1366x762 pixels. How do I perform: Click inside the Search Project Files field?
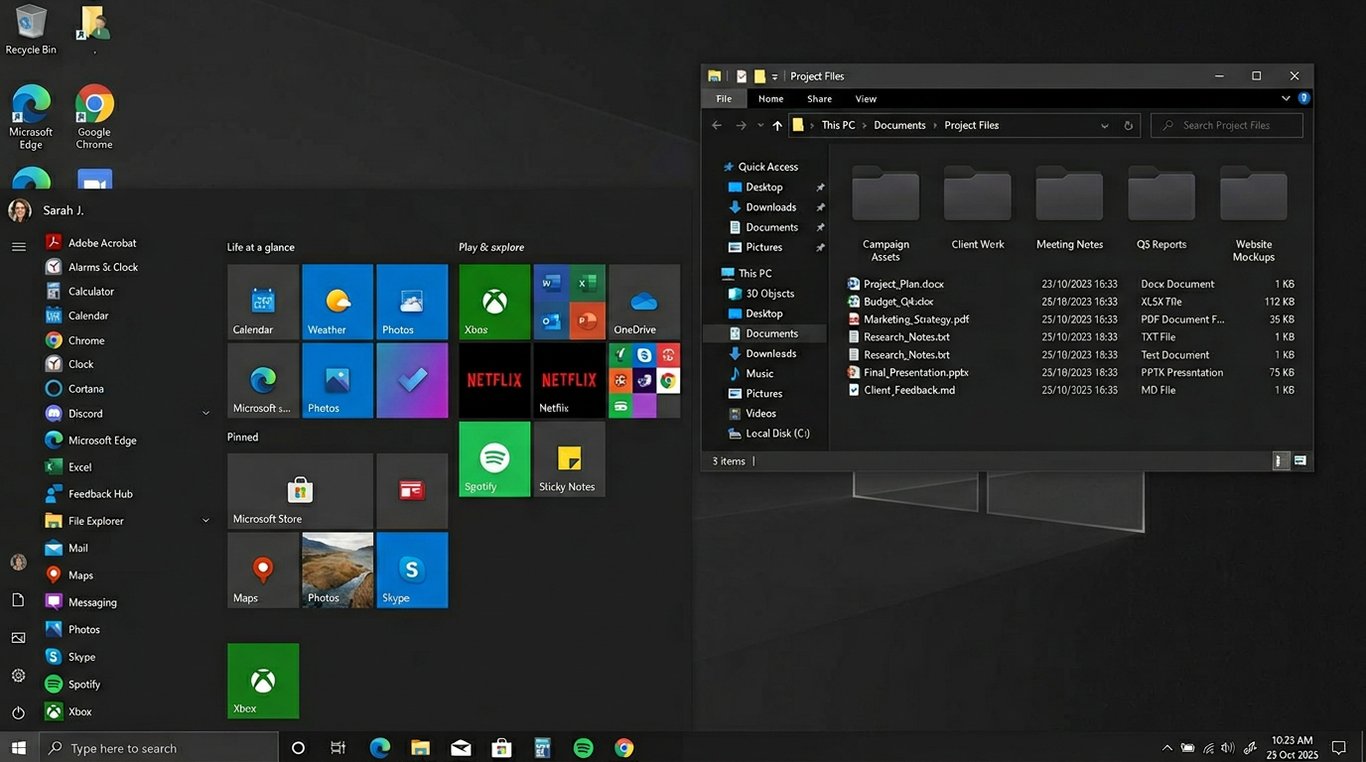pyautogui.click(x=1226, y=125)
